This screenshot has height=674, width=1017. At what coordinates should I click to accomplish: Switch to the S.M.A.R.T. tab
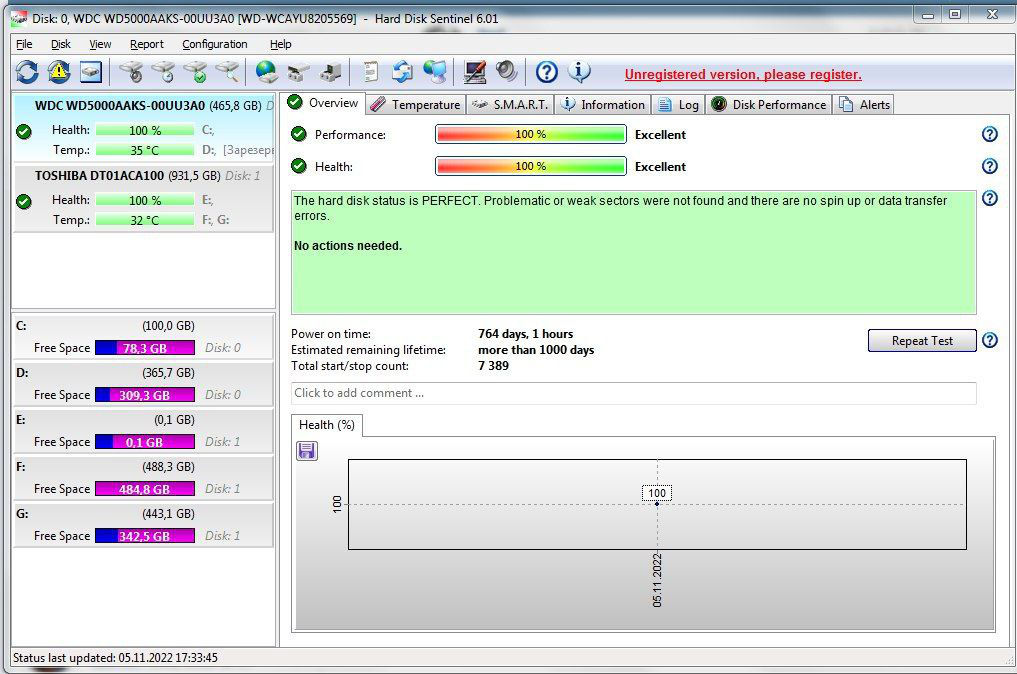click(510, 104)
